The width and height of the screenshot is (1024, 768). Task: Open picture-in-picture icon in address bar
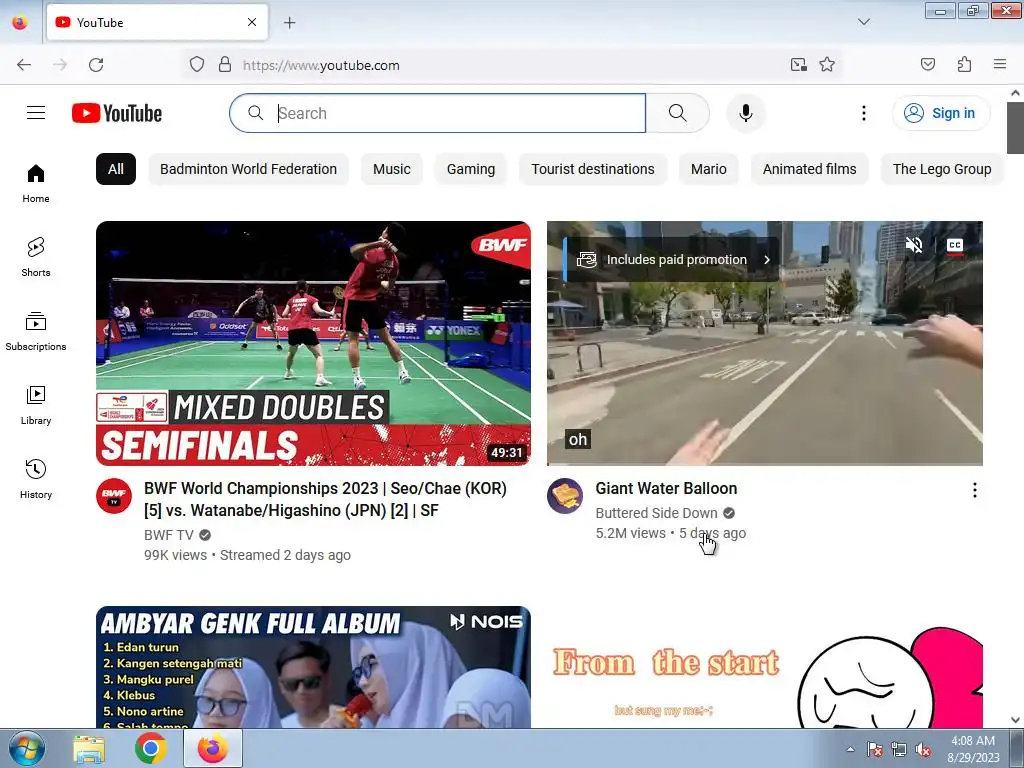coord(798,65)
